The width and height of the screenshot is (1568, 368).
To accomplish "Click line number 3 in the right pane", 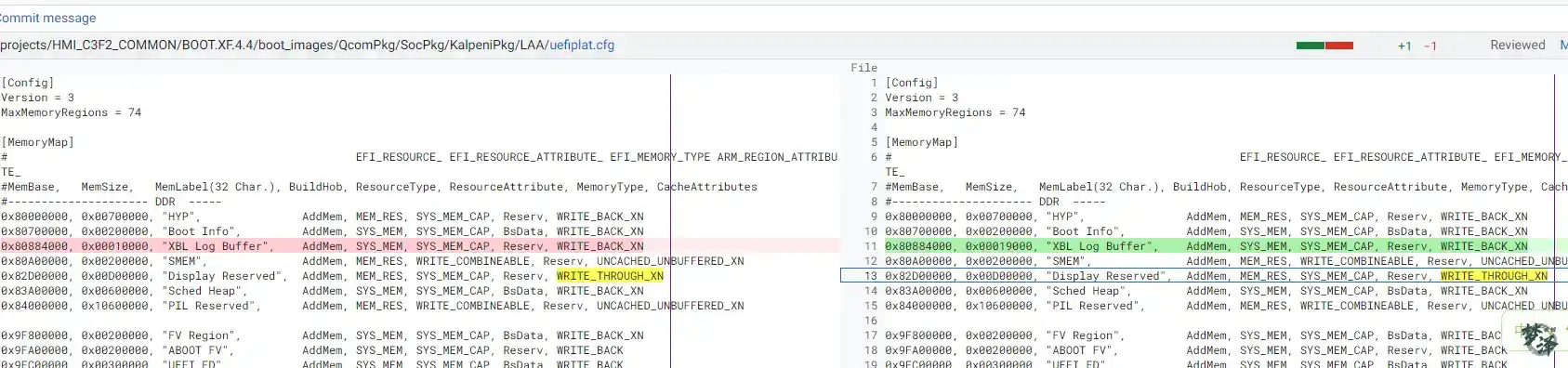I will pos(874,112).
